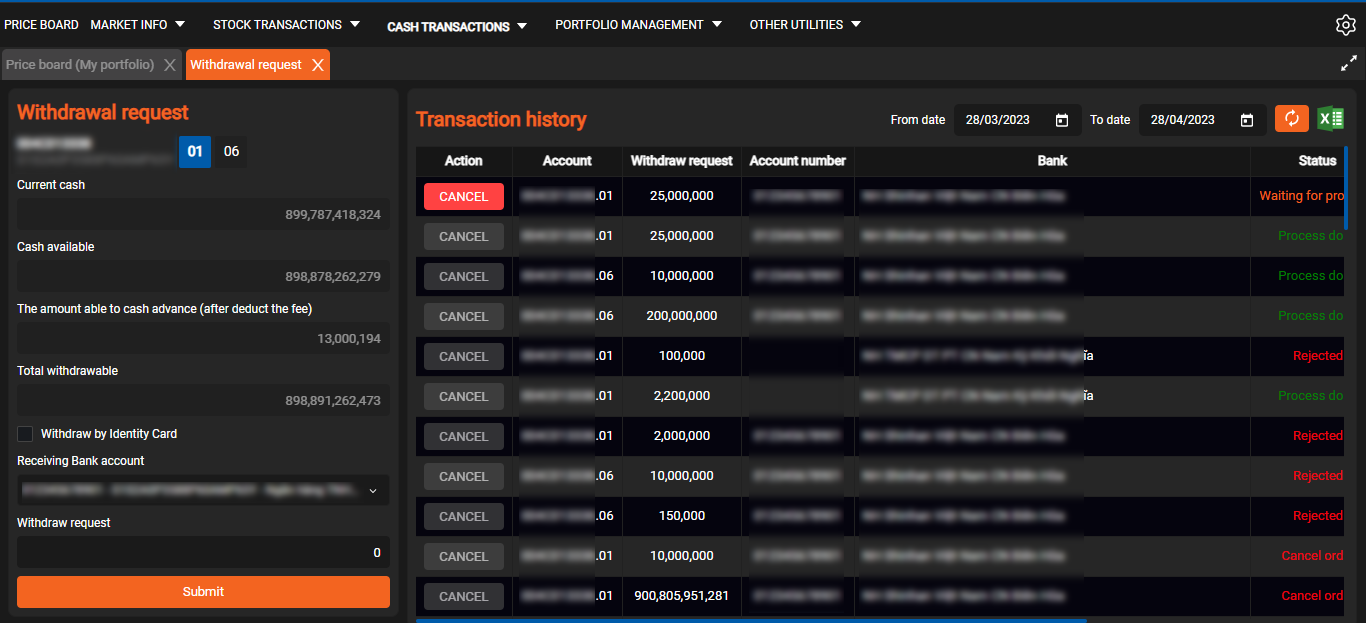Expand panel with fullscreen arrows icon

(1348, 63)
